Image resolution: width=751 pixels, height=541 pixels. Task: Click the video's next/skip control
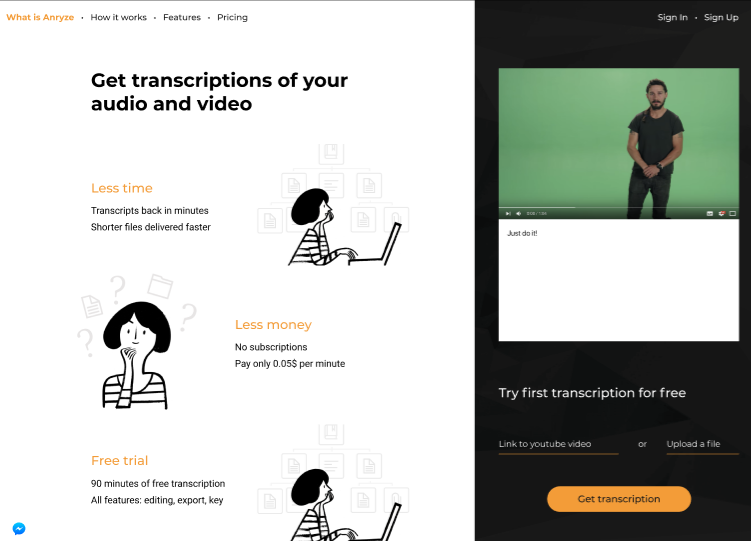[x=508, y=214]
